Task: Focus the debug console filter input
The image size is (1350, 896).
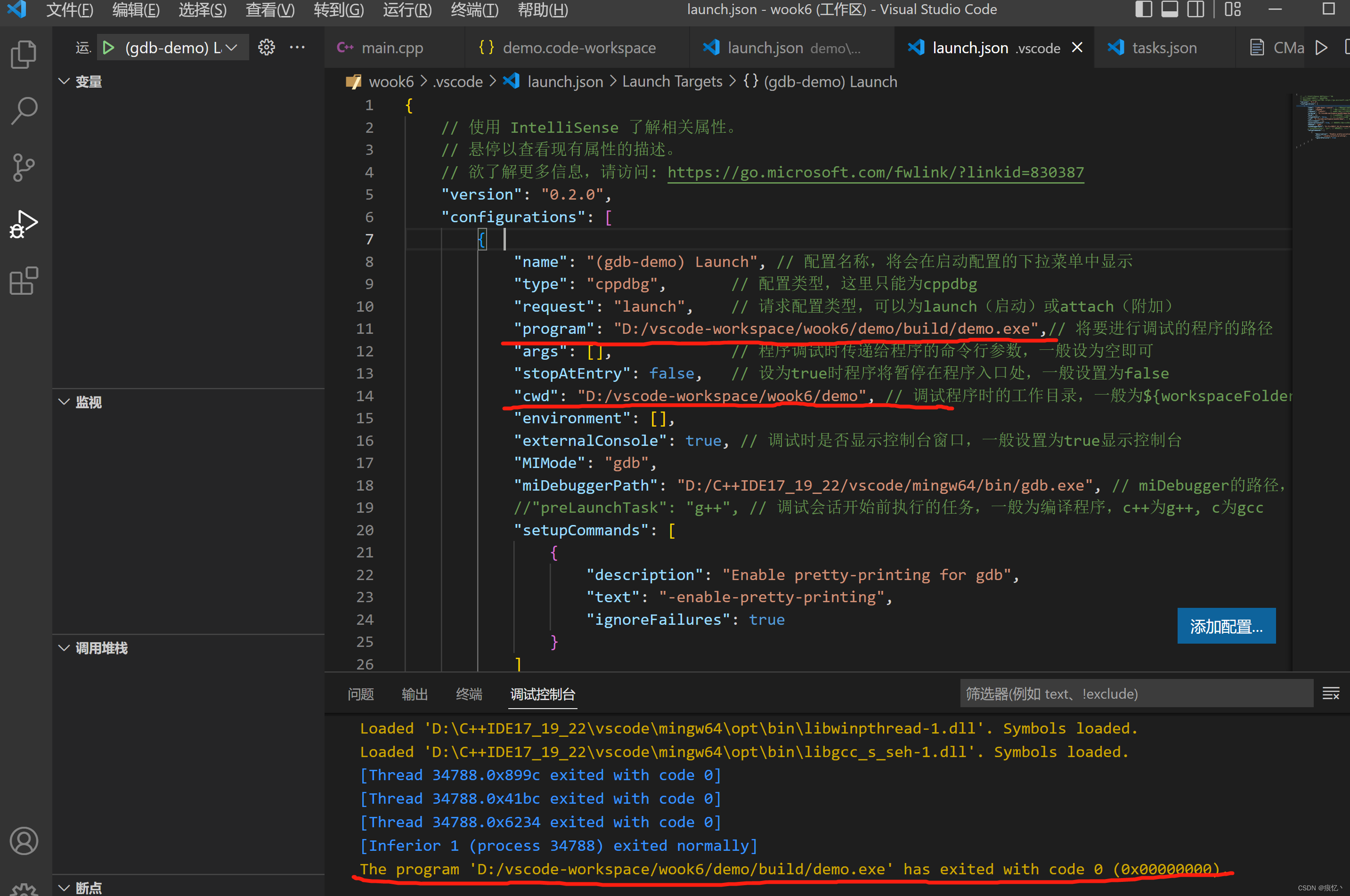Action: pyautogui.click(x=1135, y=694)
